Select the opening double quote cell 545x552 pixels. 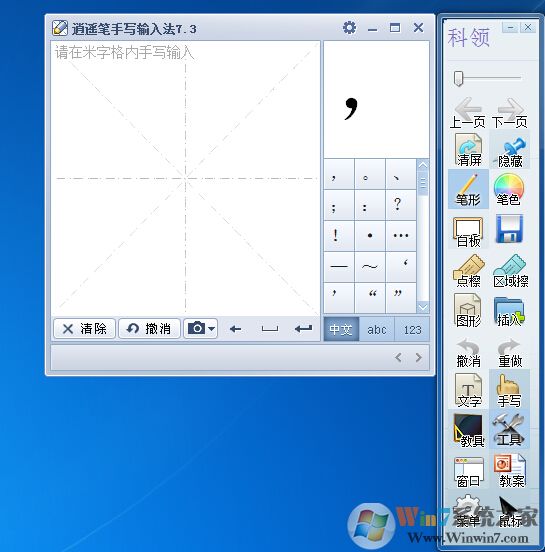pyautogui.click(x=370, y=297)
